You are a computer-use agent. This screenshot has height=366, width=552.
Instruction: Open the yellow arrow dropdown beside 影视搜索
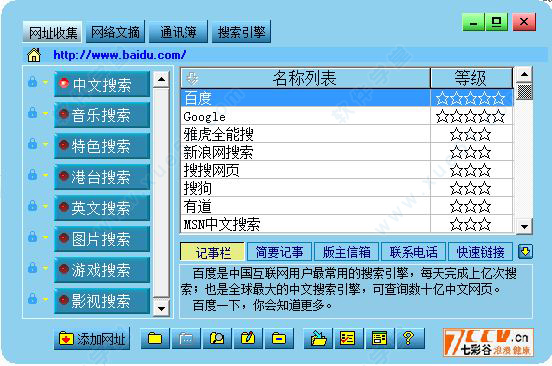45,299
